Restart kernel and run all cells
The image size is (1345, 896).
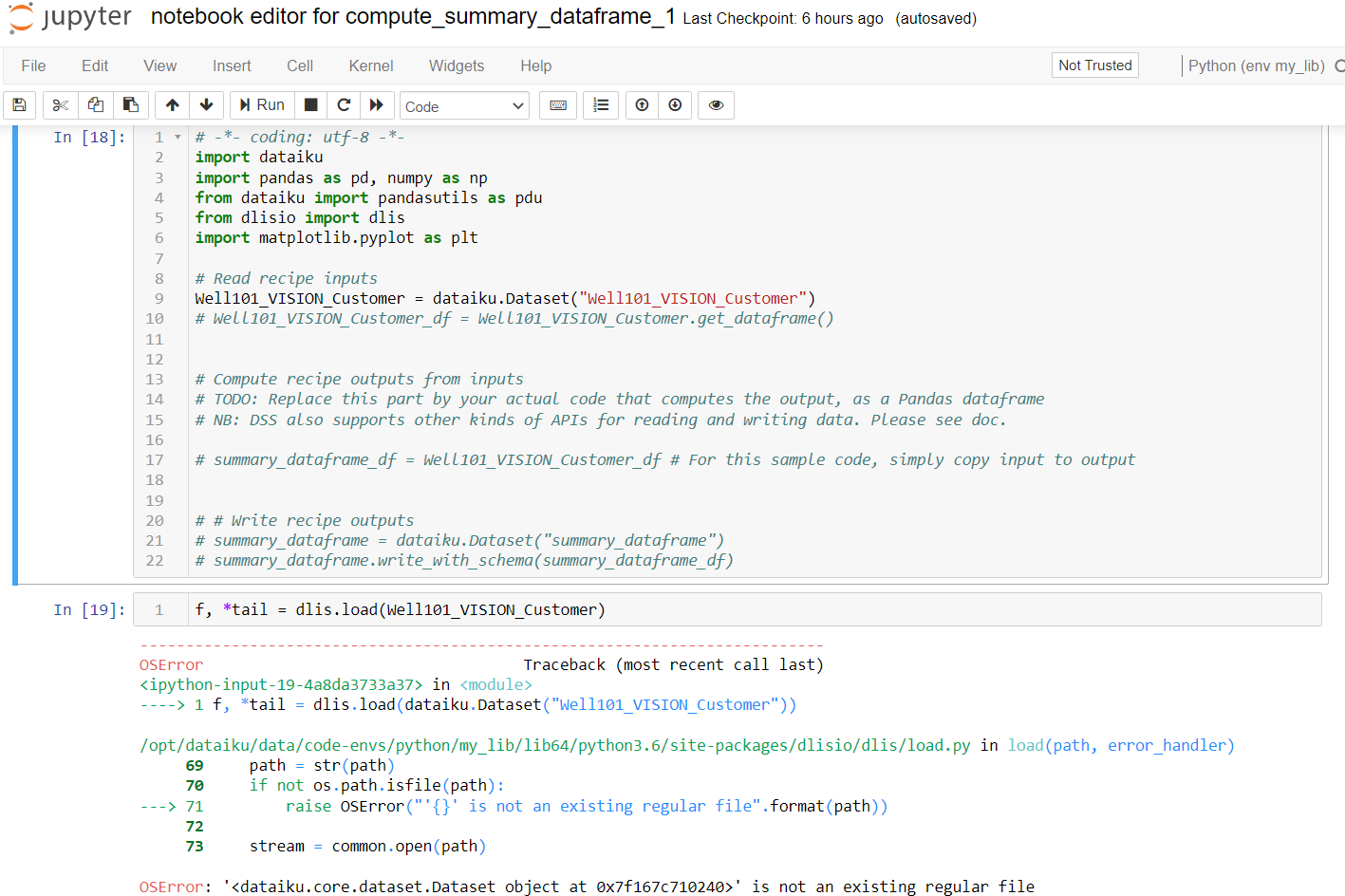(377, 105)
